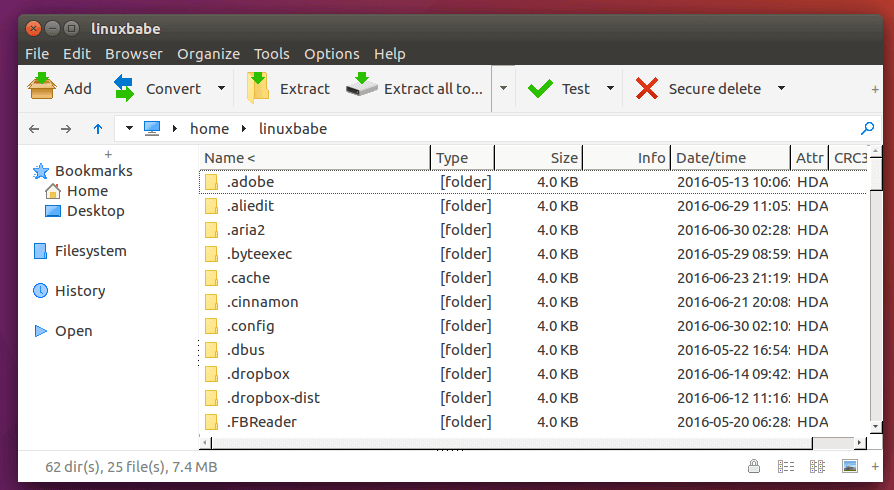
Task: Open dropdown arrow next to Convert
Action: click(221, 88)
